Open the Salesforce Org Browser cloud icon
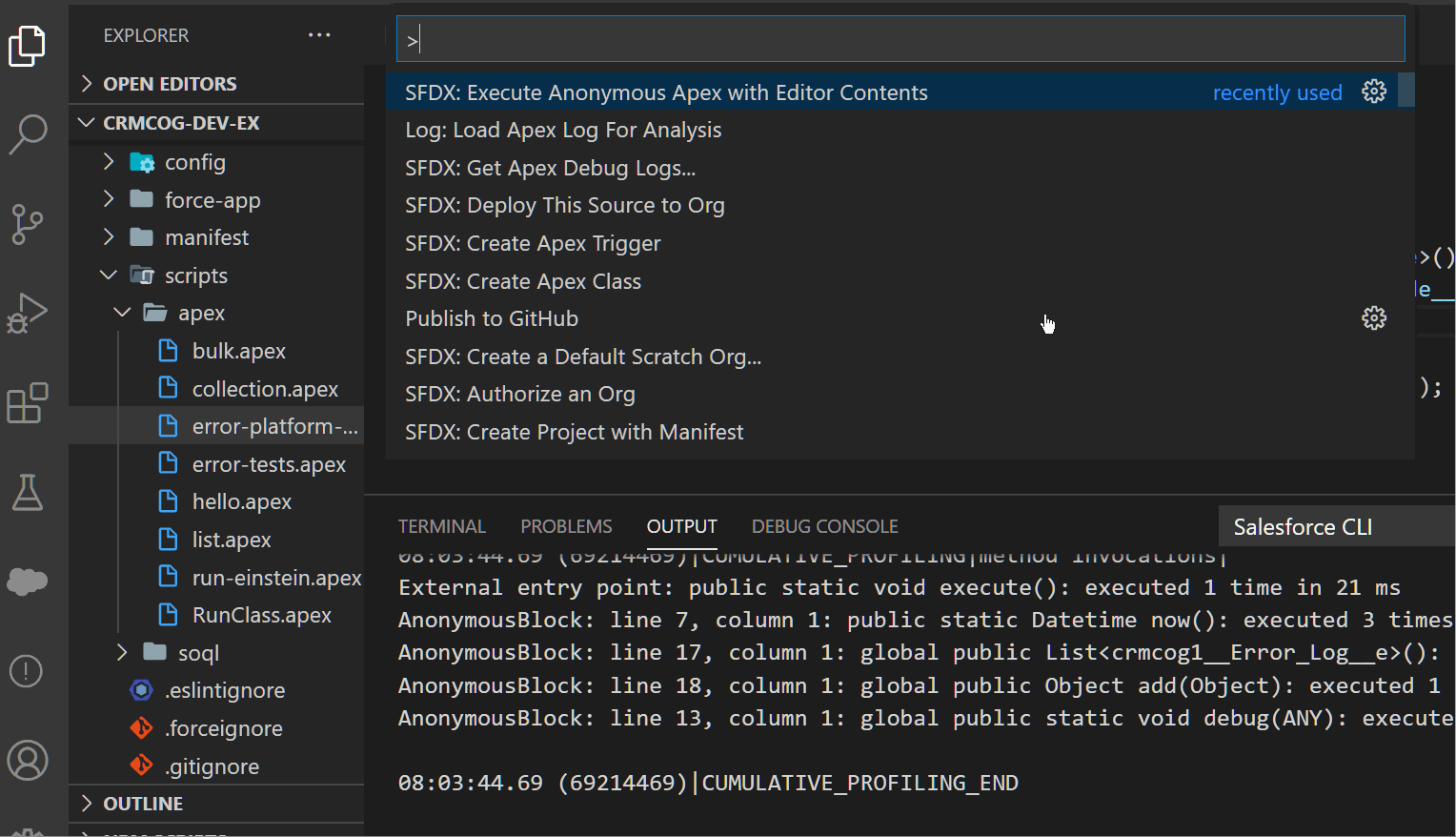Viewport: 1456px width, 837px height. [x=29, y=582]
